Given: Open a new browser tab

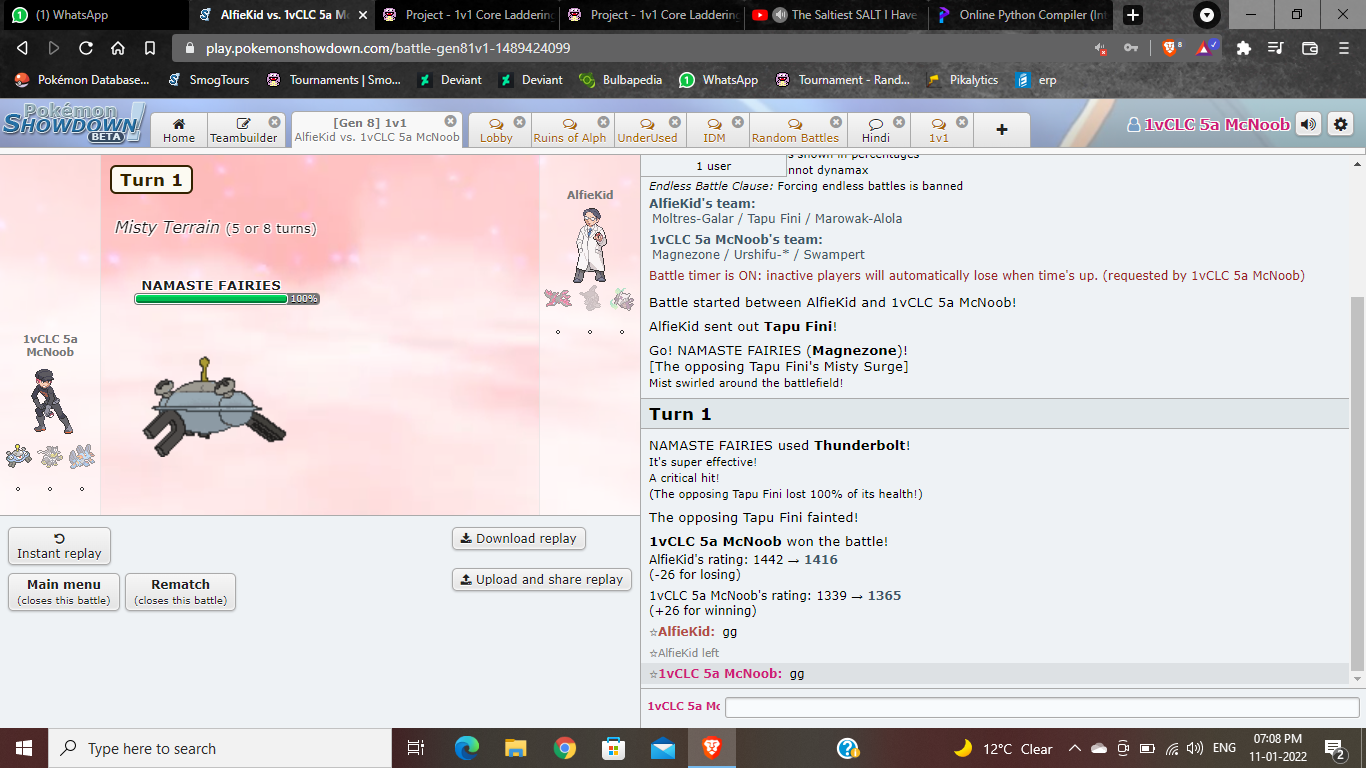Looking at the screenshot, I should pyautogui.click(x=1132, y=15).
